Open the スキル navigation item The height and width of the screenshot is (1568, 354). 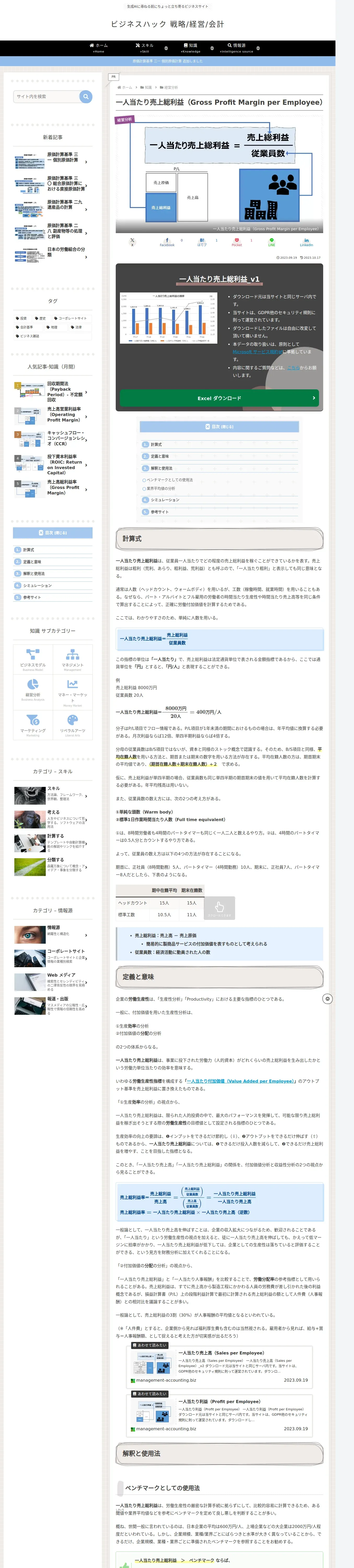click(x=145, y=48)
